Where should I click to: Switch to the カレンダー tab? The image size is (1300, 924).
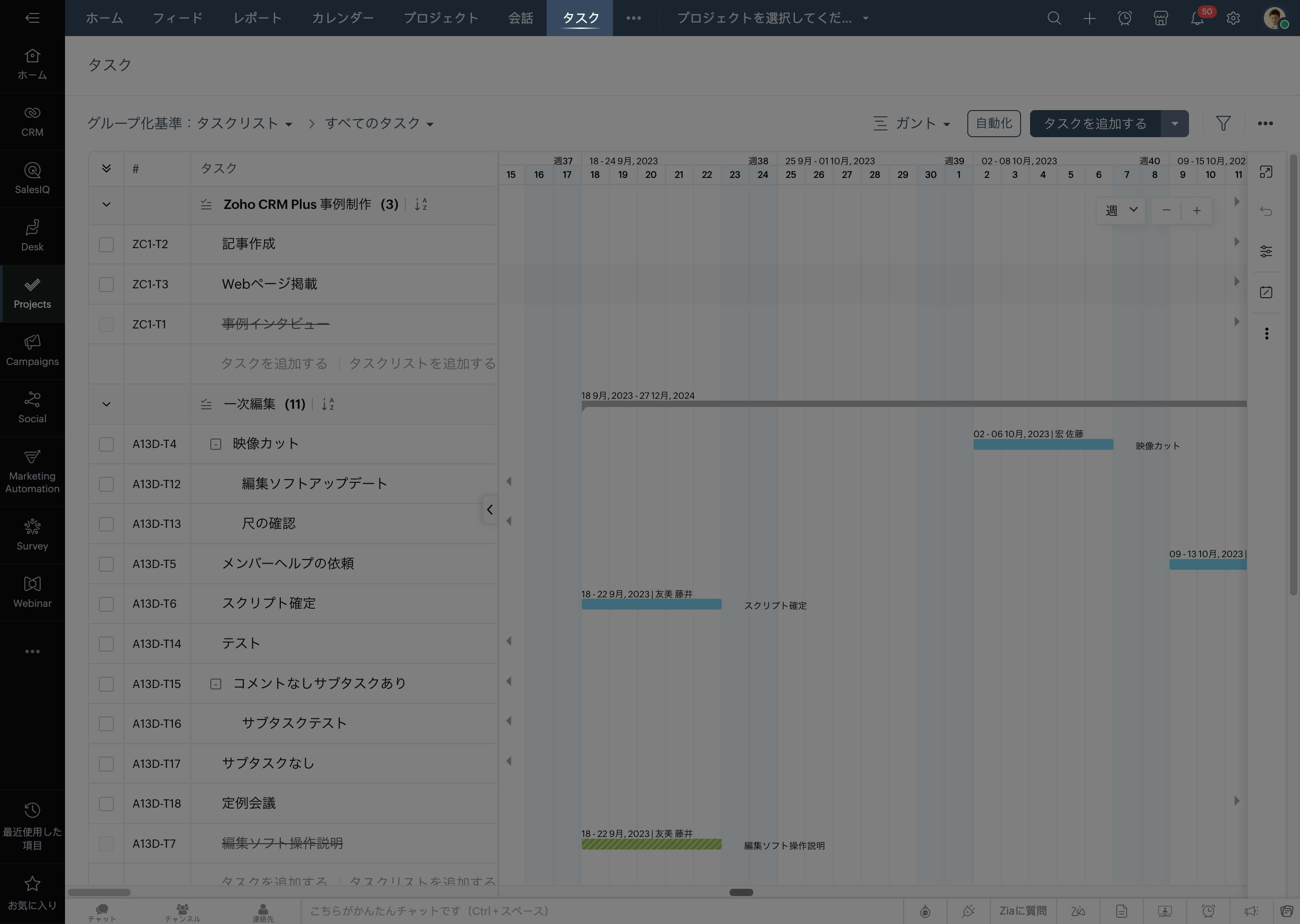pos(342,18)
